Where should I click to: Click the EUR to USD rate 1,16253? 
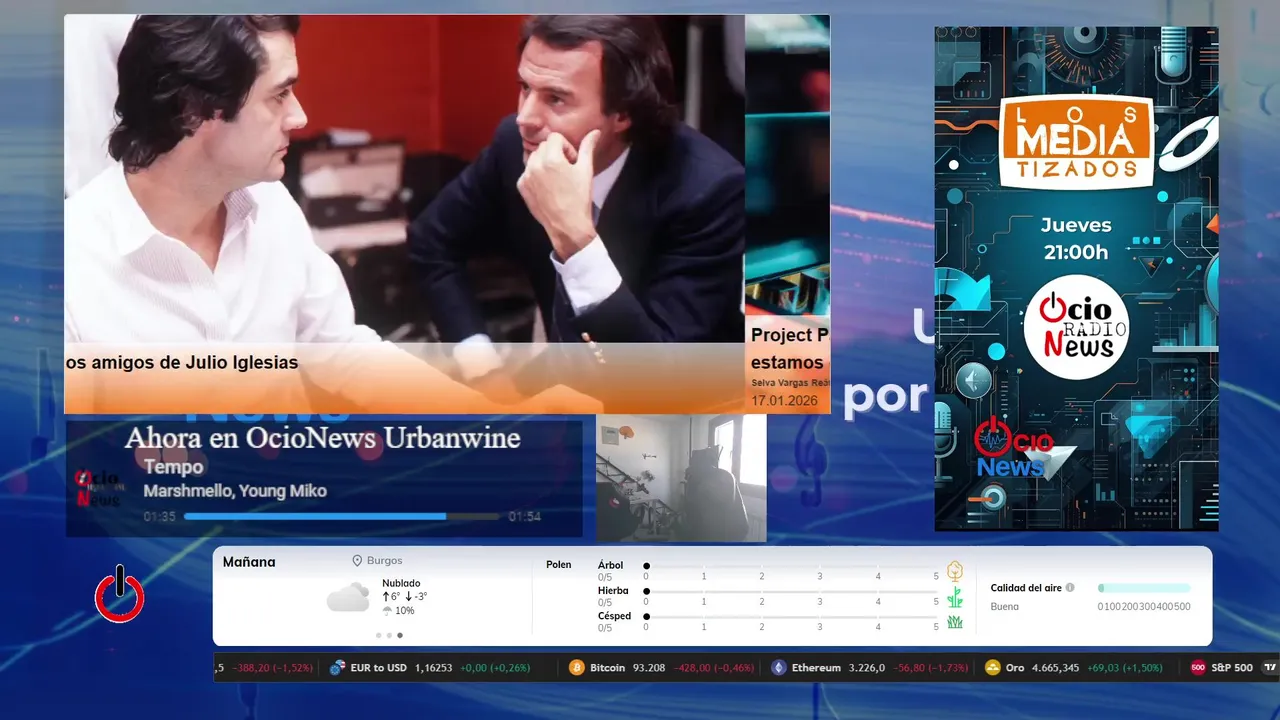click(434, 668)
